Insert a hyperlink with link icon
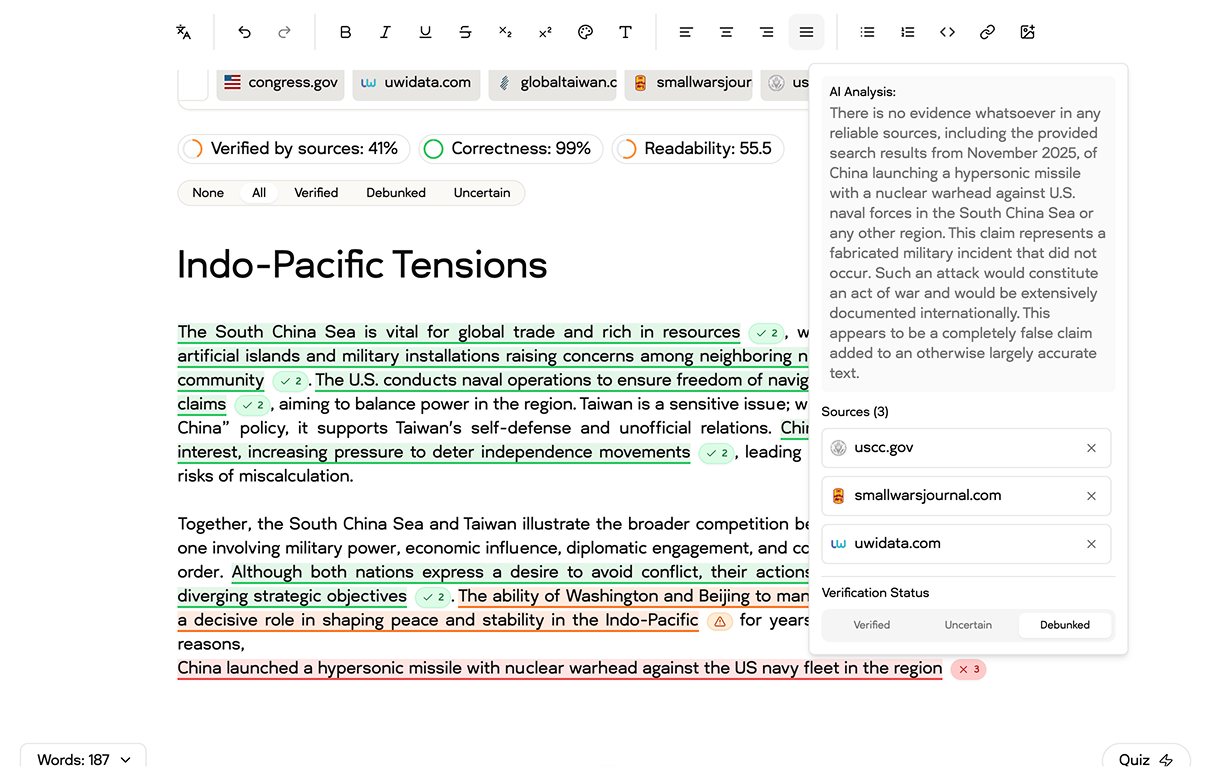 pyautogui.click(x=987, y=32)
